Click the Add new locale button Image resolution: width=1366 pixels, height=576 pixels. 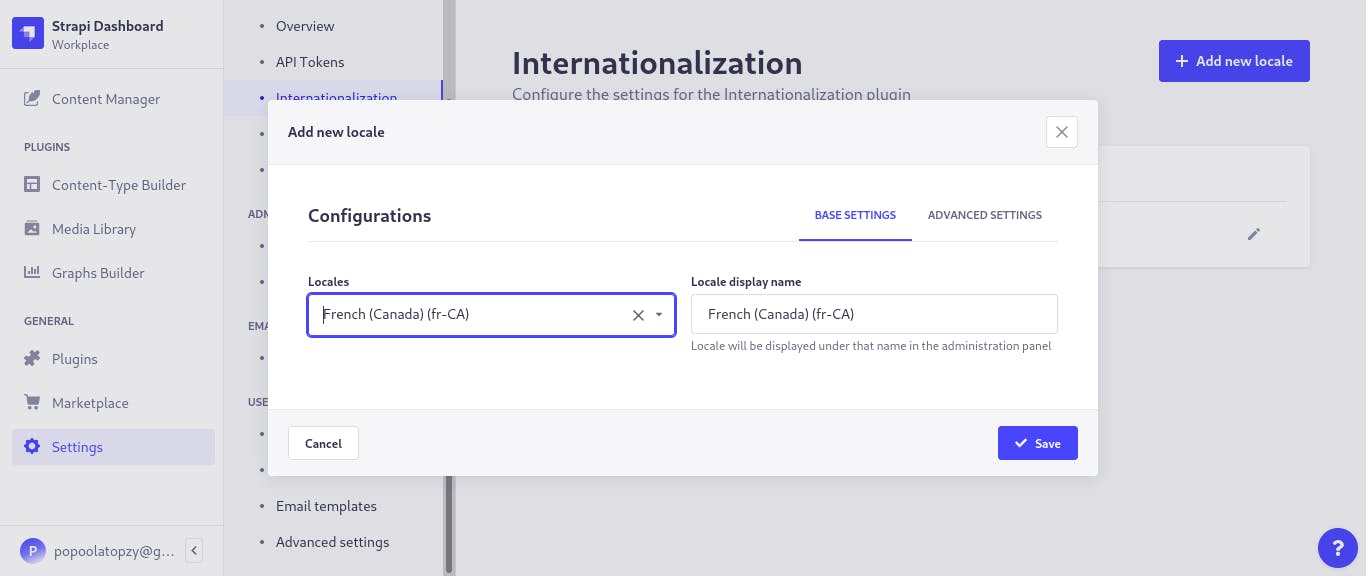click(1234, 61)
